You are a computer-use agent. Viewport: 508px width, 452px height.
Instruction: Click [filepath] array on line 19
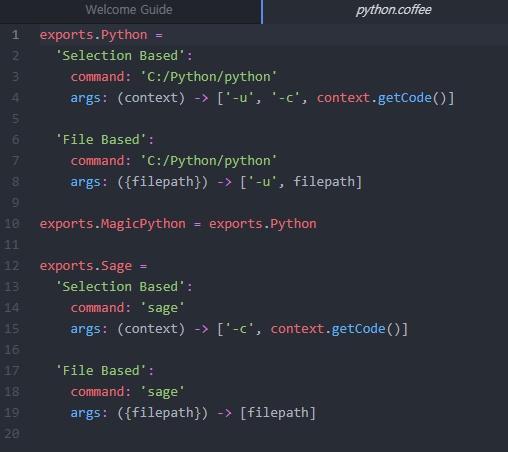coord(278,413)
